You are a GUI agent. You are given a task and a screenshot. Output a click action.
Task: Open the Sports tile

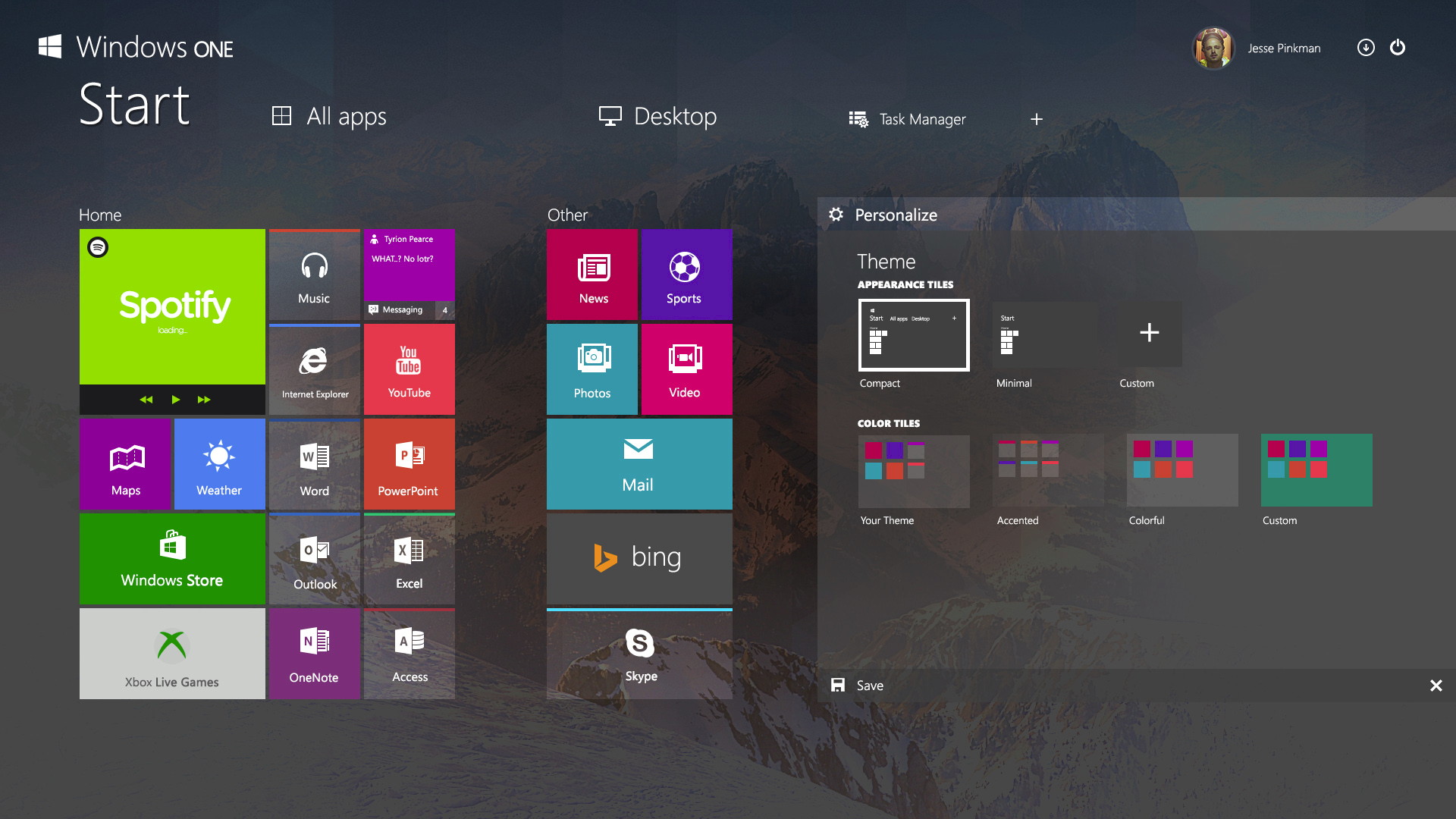[x=687, y=275]
